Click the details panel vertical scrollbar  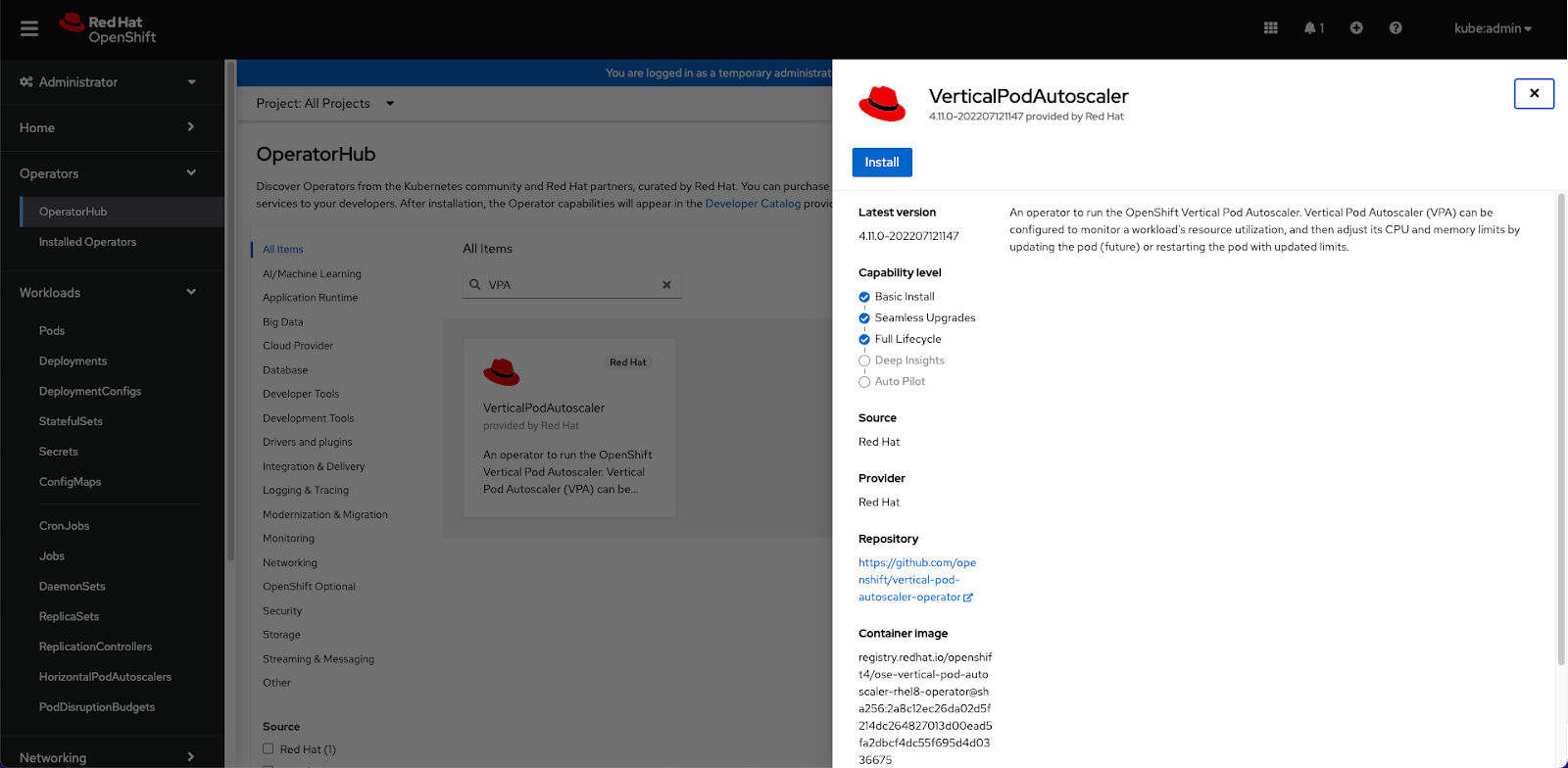1561,431
